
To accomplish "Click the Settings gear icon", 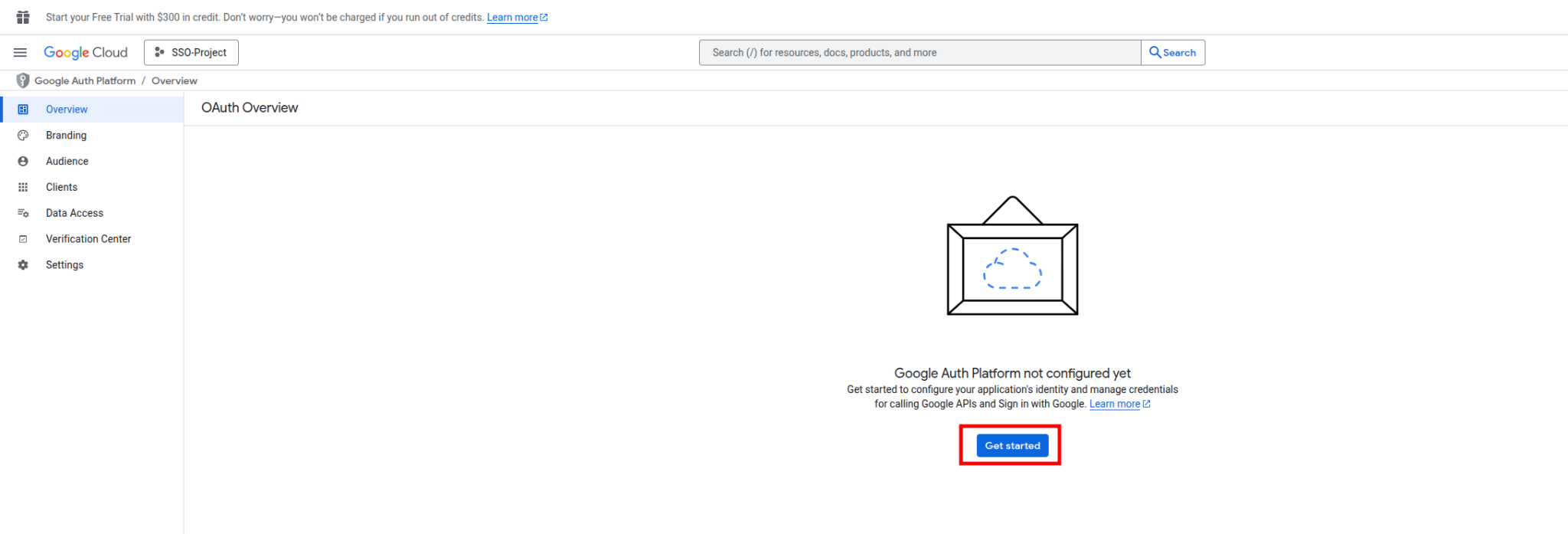I will pyautogui.click(x=23, y=265).
